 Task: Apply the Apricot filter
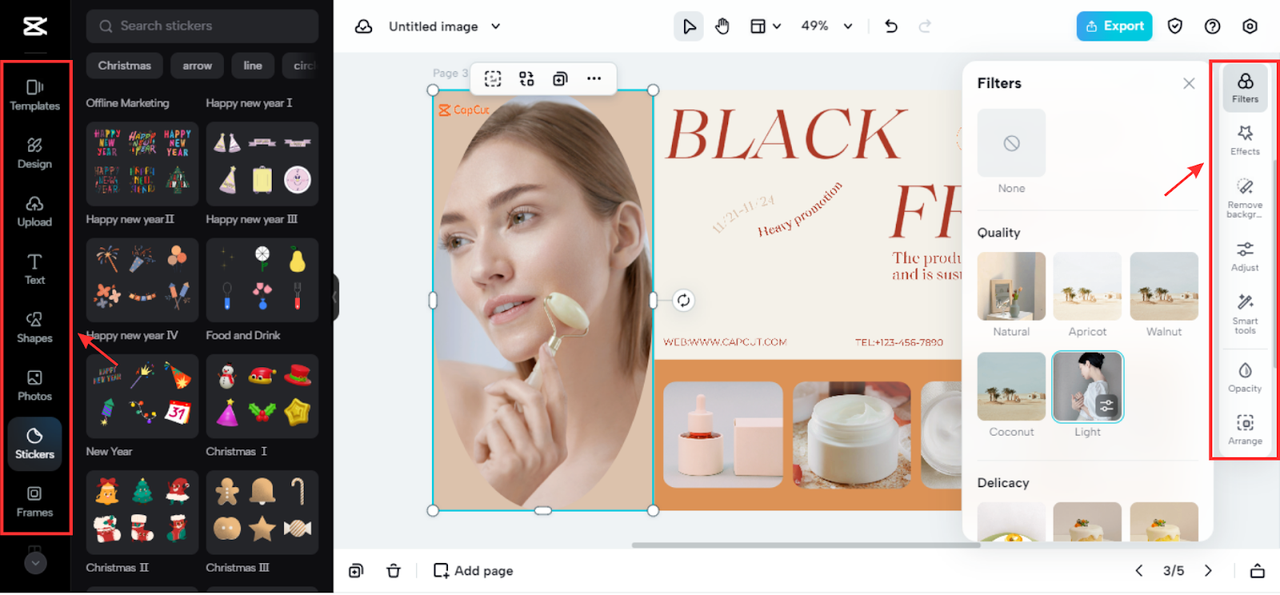click(1087, 286)
